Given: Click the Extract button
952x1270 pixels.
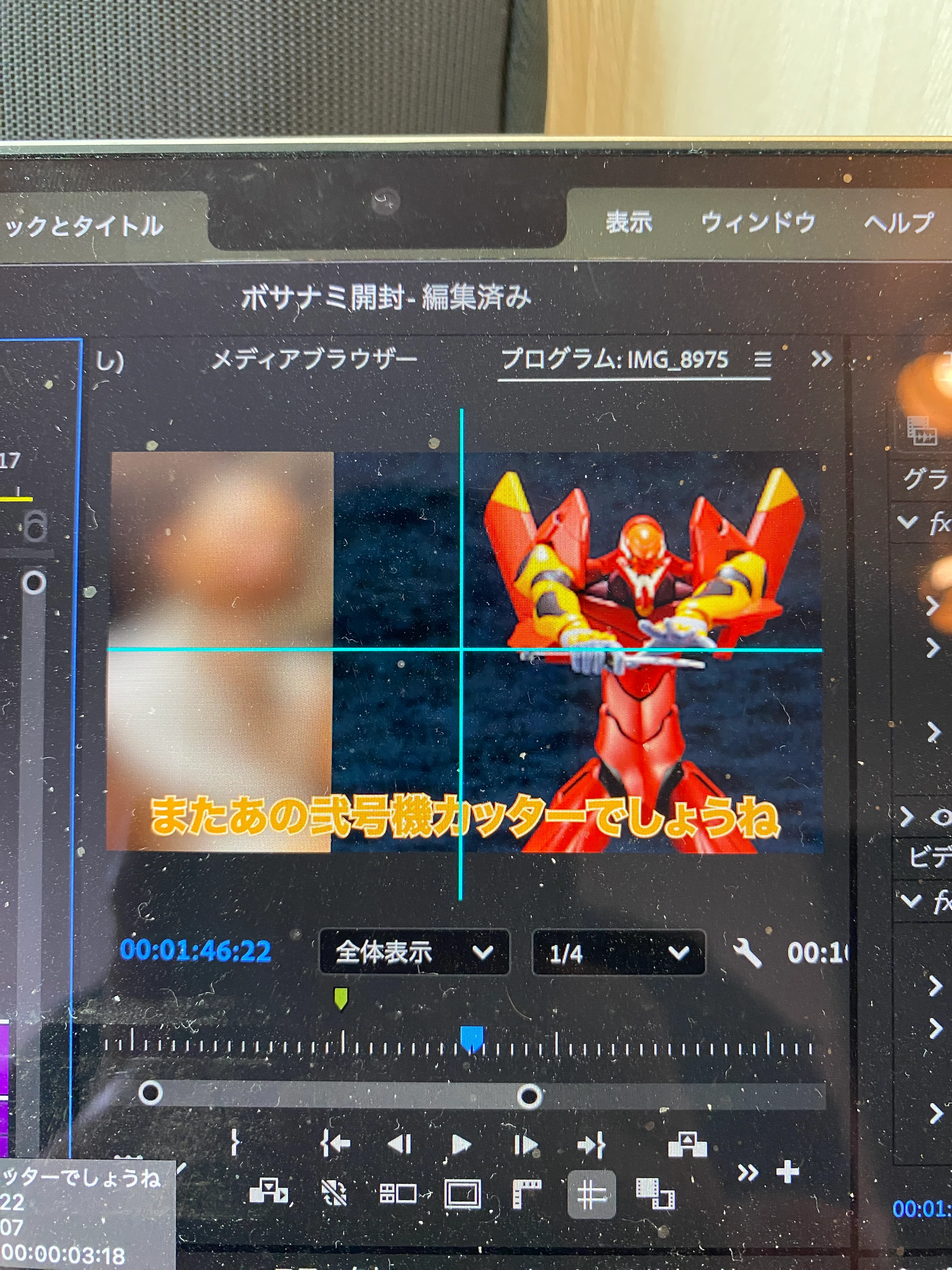Looking at the screenshot, I should pos(269,1191).
